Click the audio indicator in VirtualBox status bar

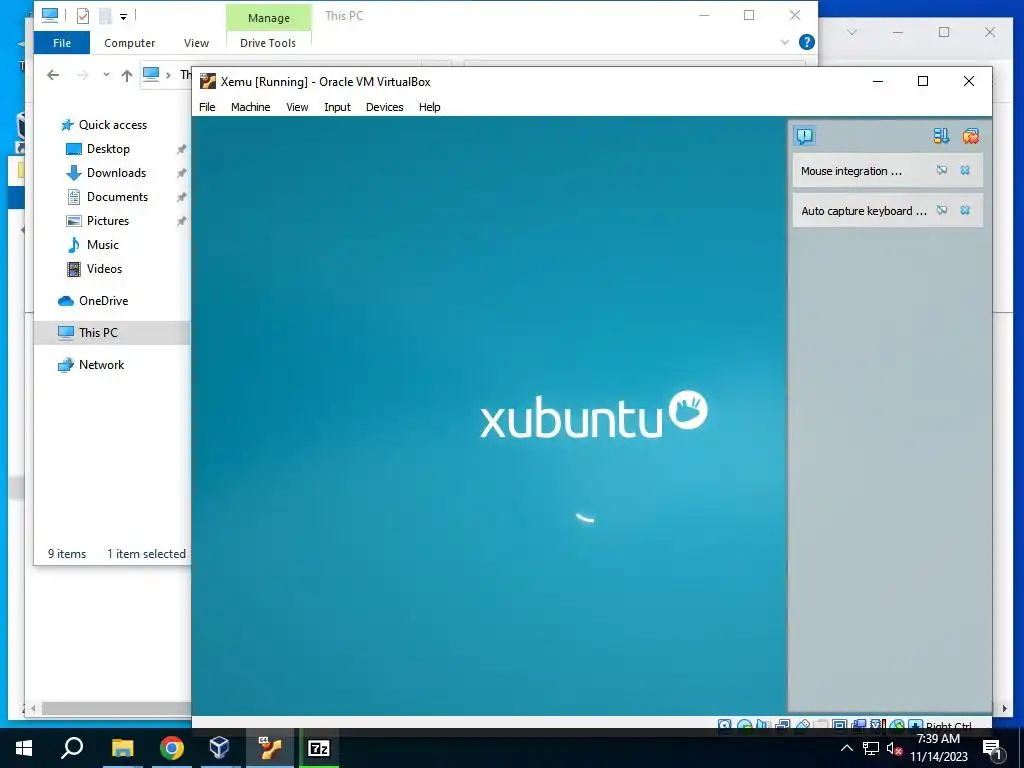click(762, 724)
